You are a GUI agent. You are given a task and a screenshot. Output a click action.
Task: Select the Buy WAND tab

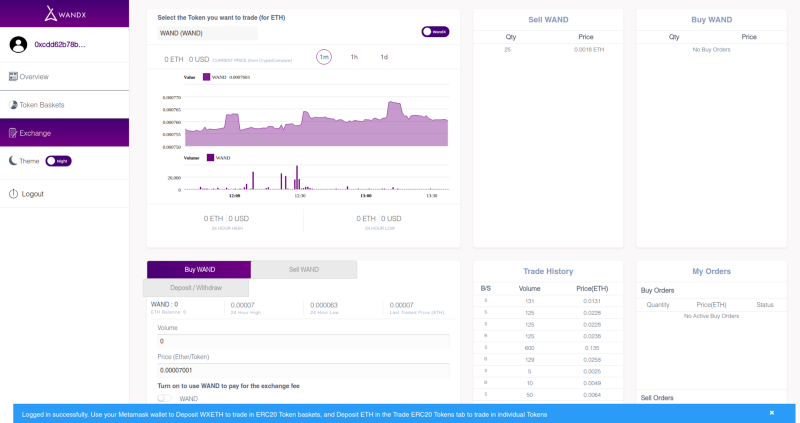(x=199, y=269)
